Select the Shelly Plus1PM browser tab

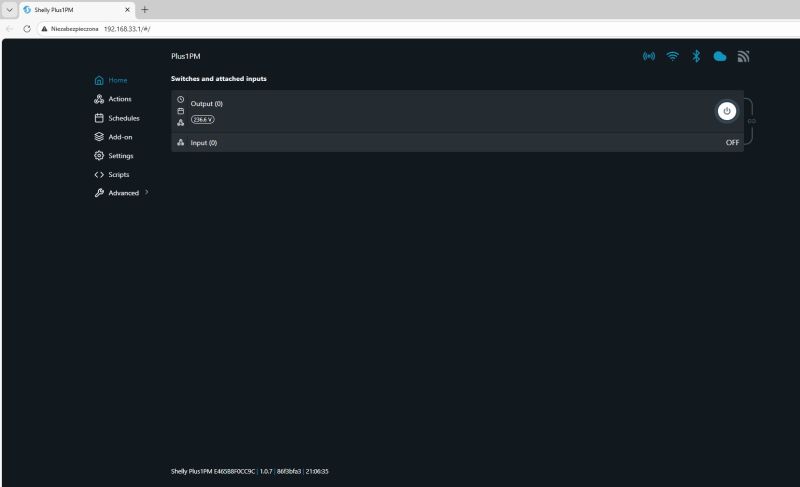click(78, 10)
